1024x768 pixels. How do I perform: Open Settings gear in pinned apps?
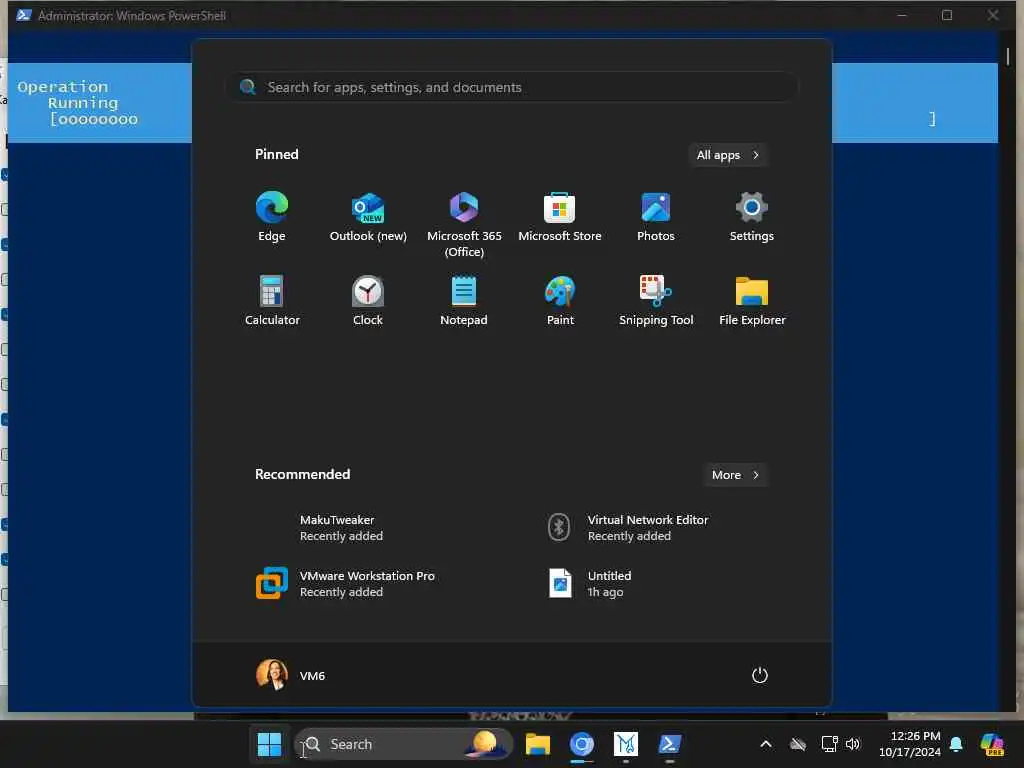pyautogui.click(x=752, y=217)
